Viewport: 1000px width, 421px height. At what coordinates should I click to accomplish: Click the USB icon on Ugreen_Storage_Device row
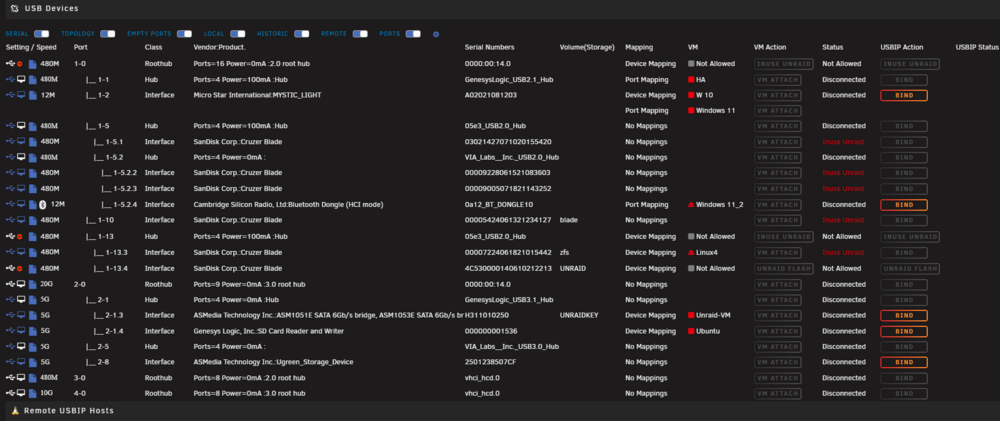tap(10, 362)
